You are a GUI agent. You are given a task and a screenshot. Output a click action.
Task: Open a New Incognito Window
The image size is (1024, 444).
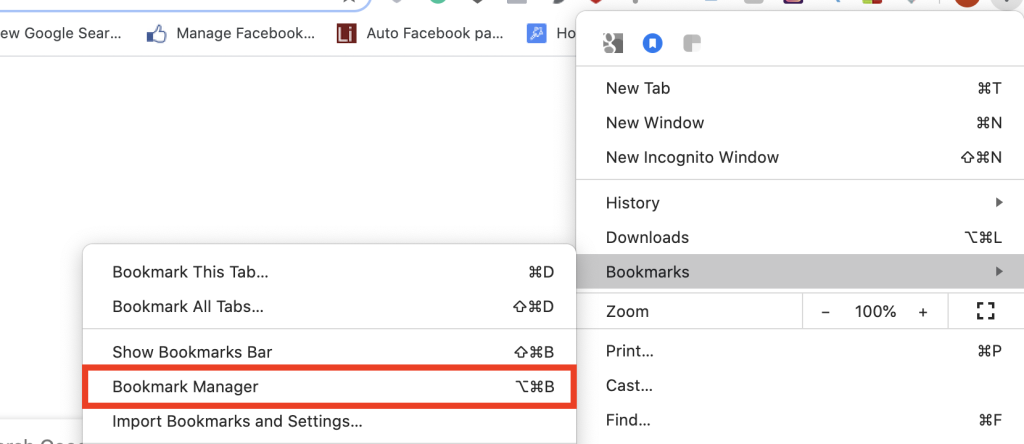(800, 157)
